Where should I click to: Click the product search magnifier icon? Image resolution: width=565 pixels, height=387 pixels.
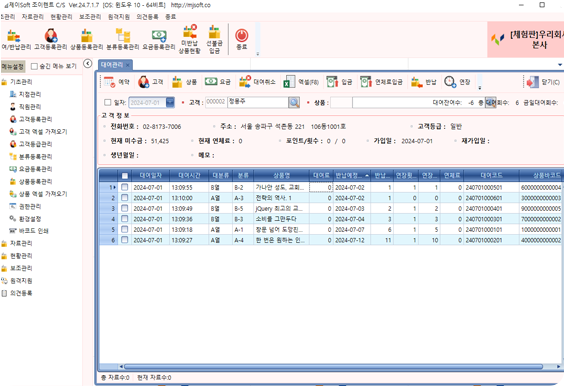tap(490, 103)
